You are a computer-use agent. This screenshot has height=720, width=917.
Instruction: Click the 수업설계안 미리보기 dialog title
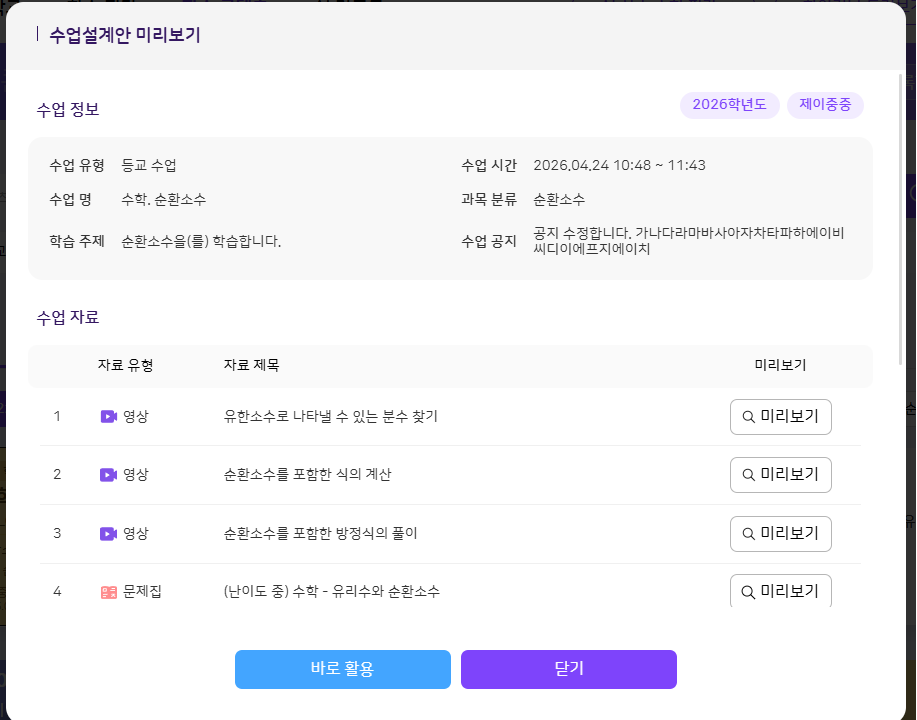click(125, 35)
